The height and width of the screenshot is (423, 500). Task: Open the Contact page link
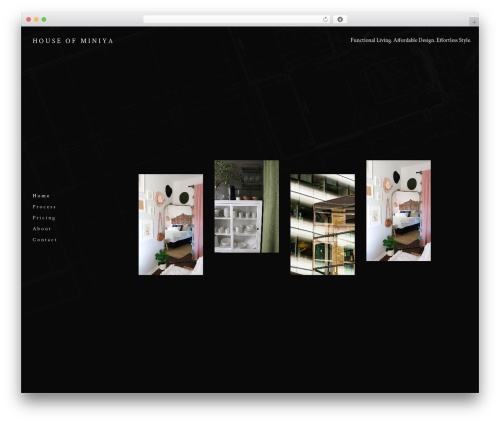(44, 240)
